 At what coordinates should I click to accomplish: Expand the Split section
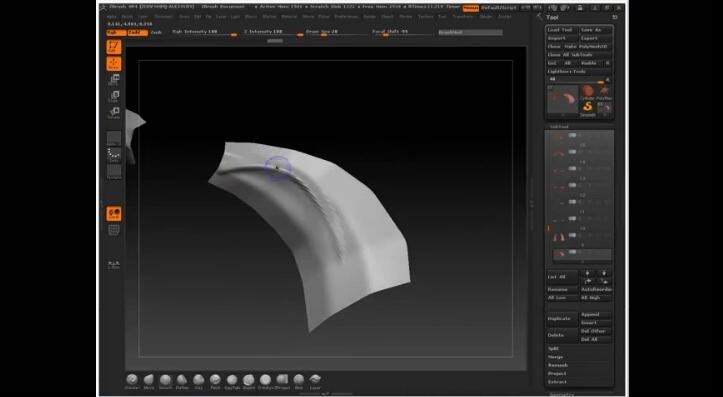(553, 349)
